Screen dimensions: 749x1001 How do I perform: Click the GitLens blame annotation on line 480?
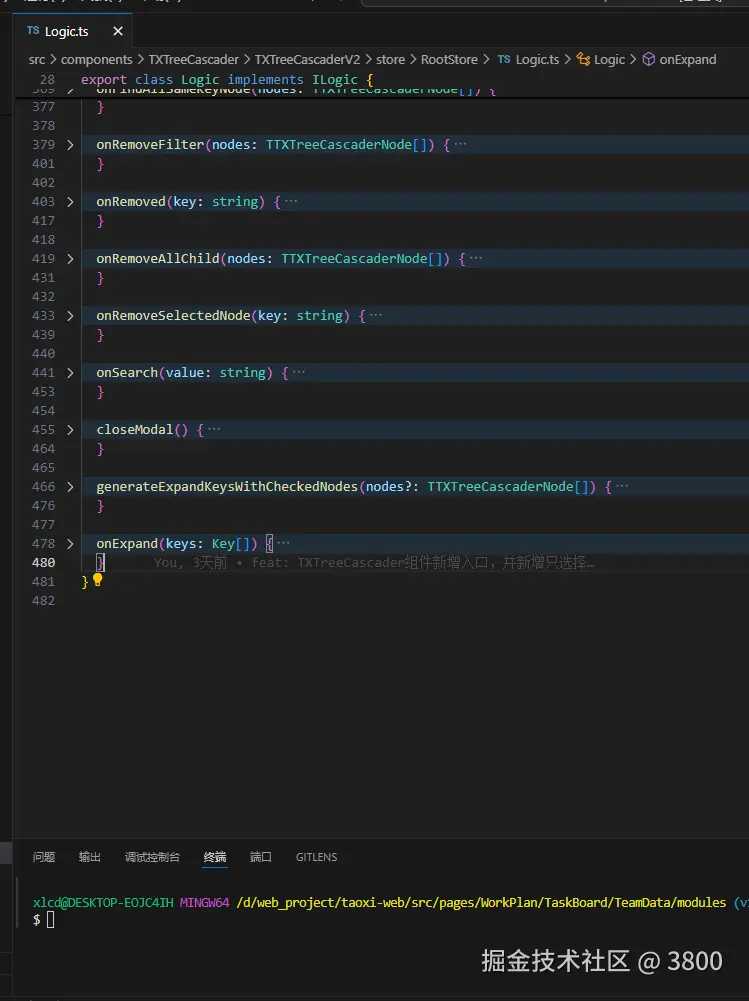(x=374, y=562)
